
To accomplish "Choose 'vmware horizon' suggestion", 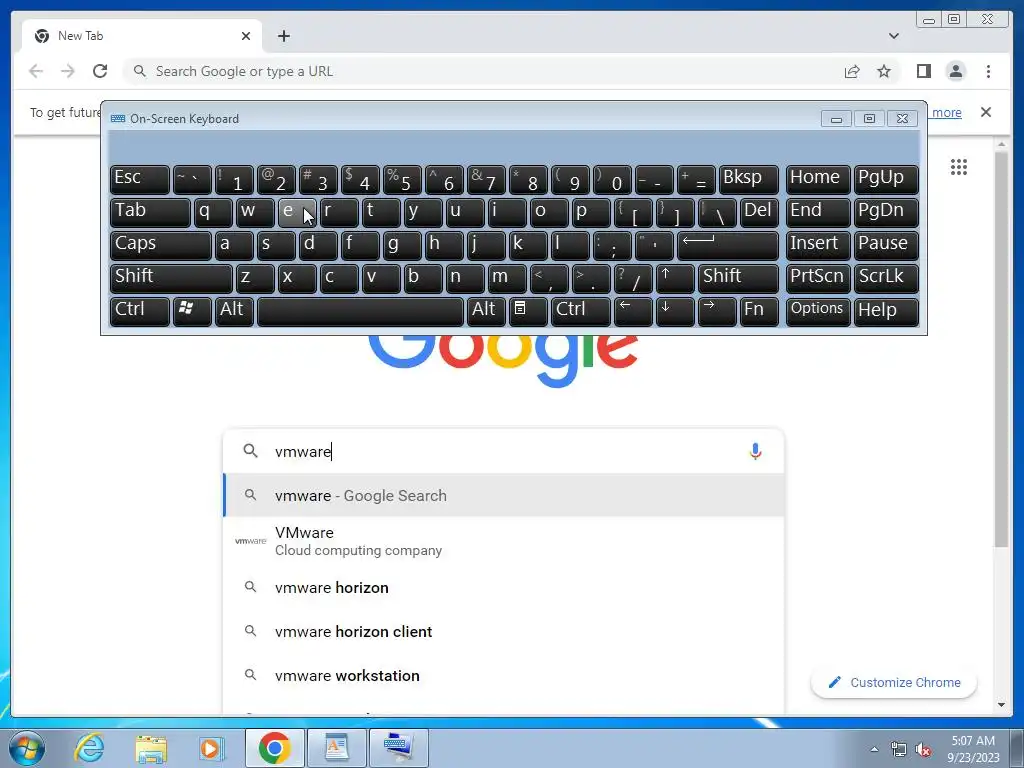I will pyautogui.click(x=504, y=588).
